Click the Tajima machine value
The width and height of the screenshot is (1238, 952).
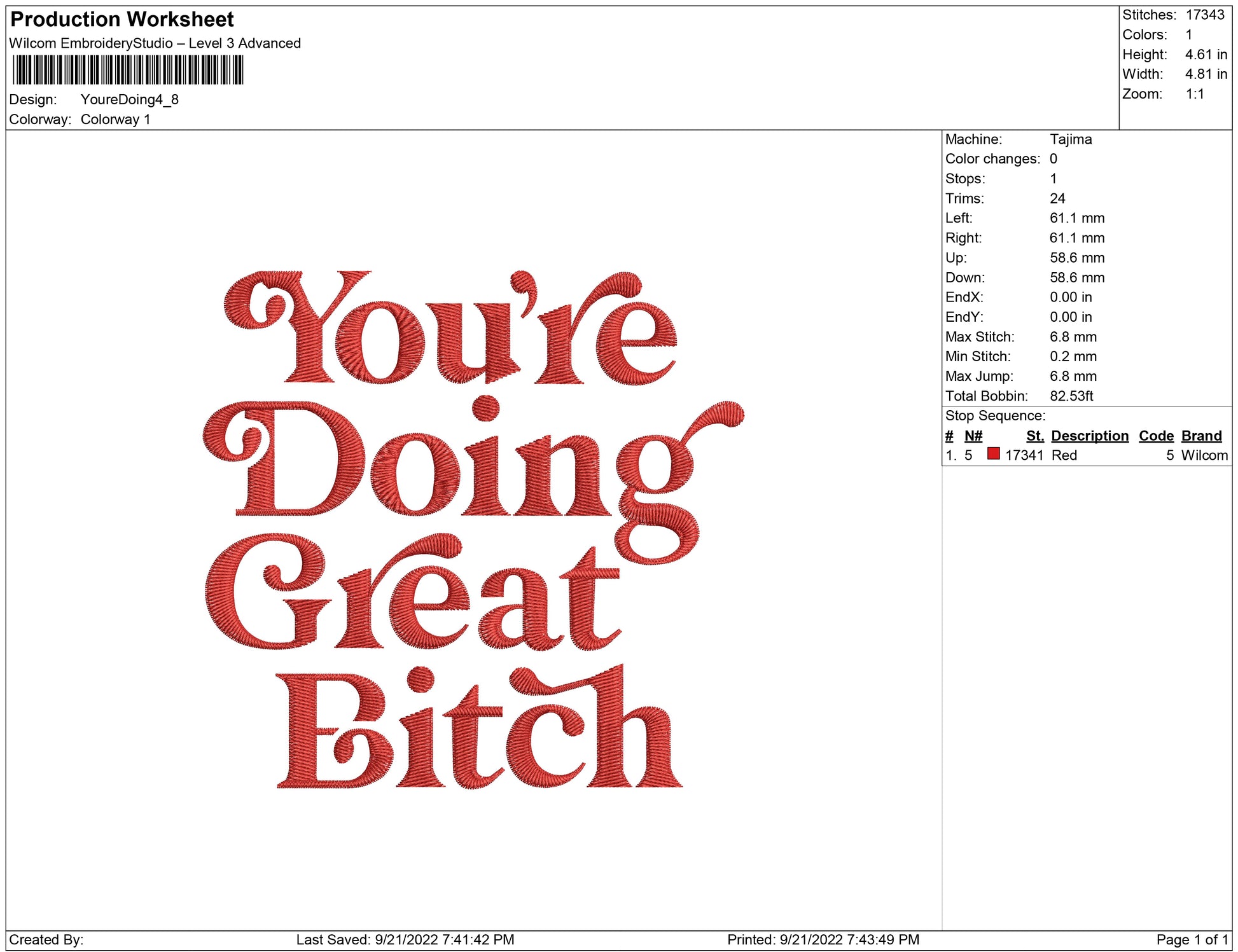(x=1070, y=139)
